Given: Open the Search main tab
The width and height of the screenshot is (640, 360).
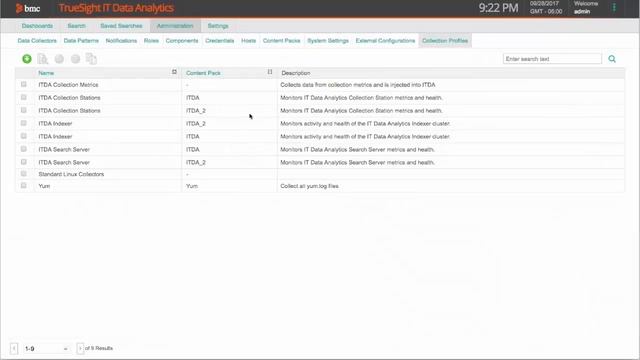Looking at the screenshot, I should click(77, 26).
